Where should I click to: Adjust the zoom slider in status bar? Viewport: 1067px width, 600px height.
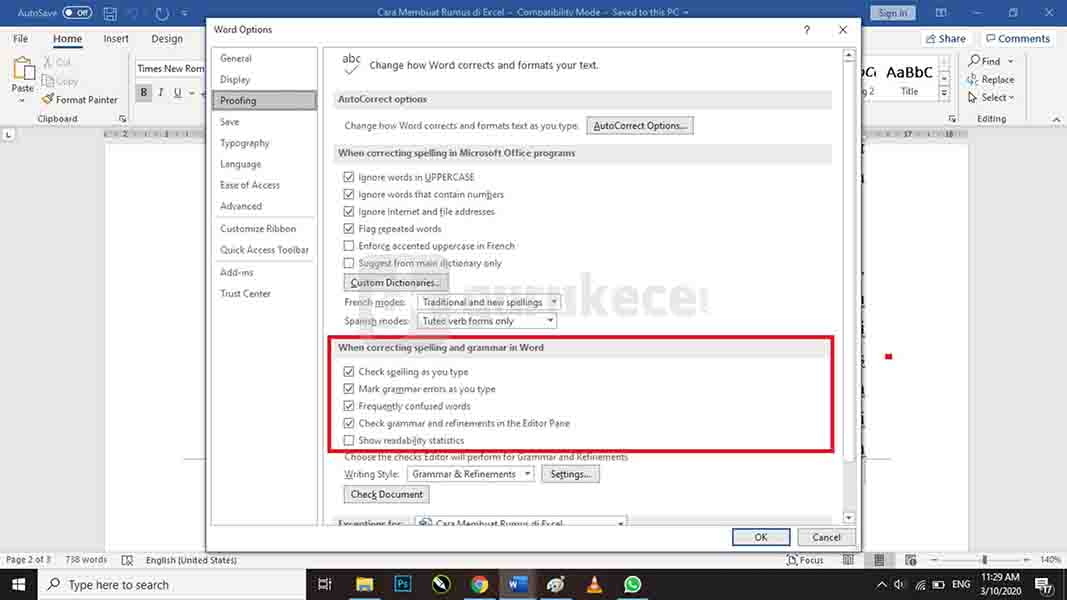[x=984, y=560]
